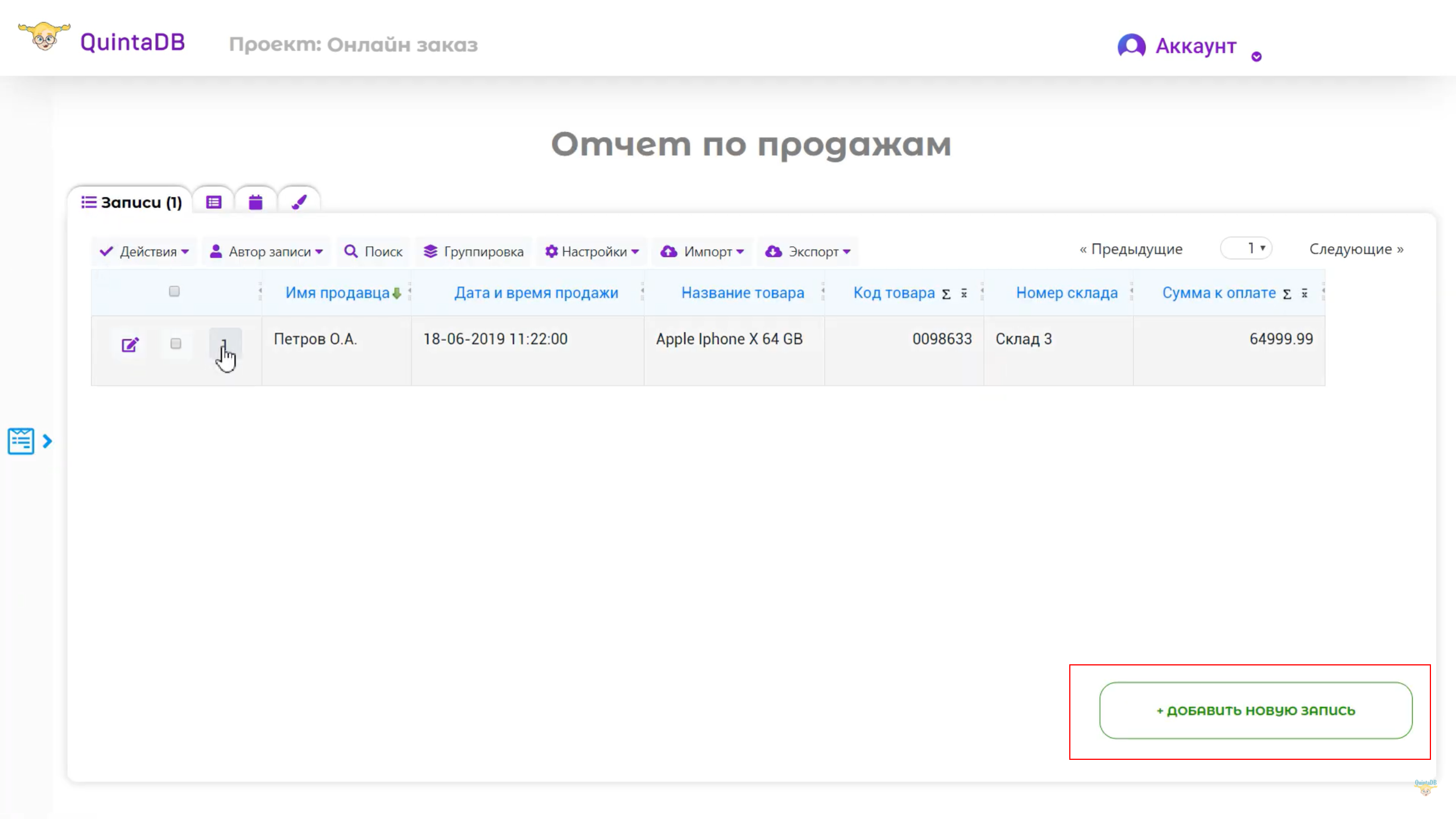The height and width of the screenshot is (819, 1456).
Task: Click the left sidebar form panel icon
Action: [21, 441]
